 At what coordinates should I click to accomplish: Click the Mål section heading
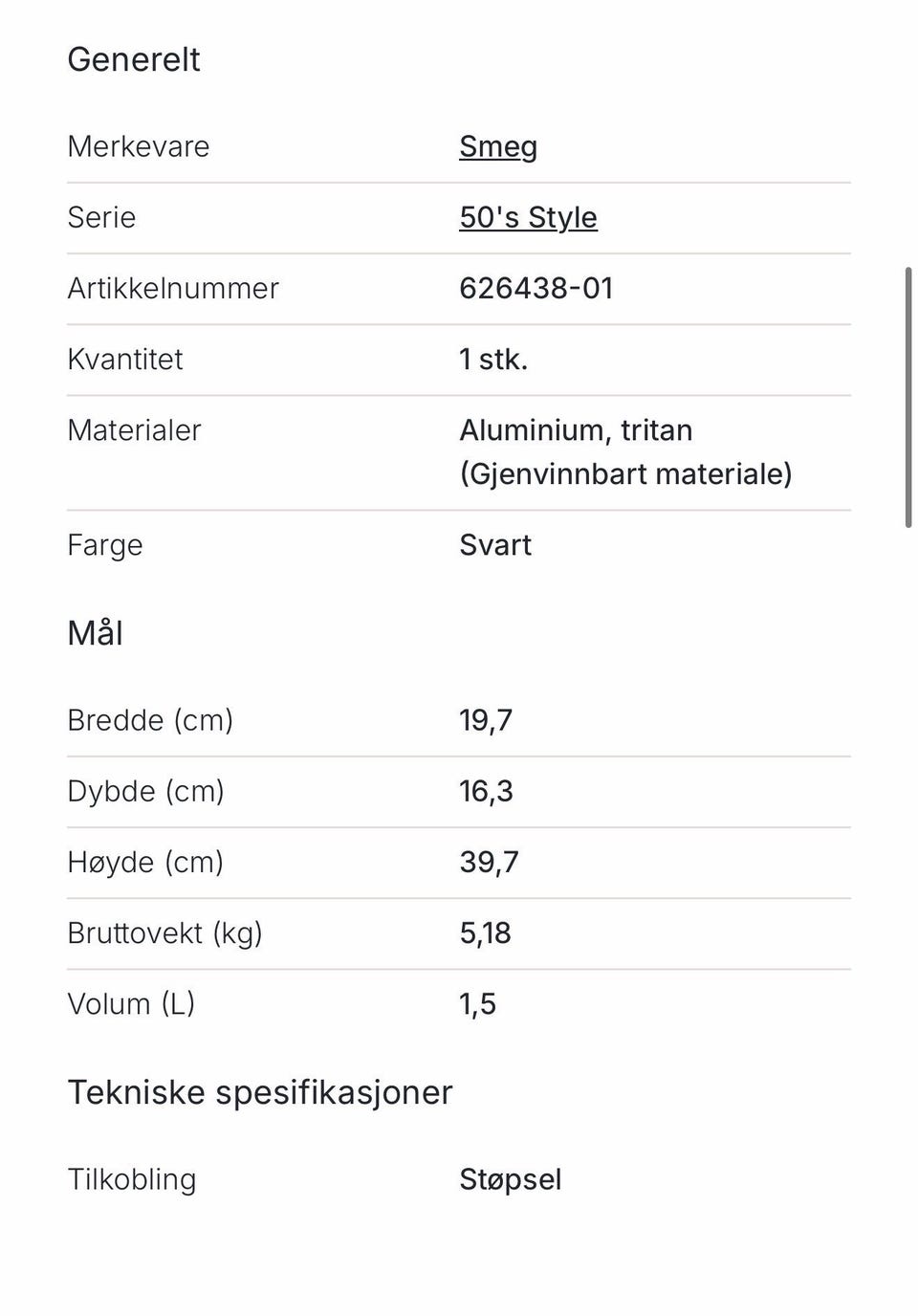[x=95, y=633]
